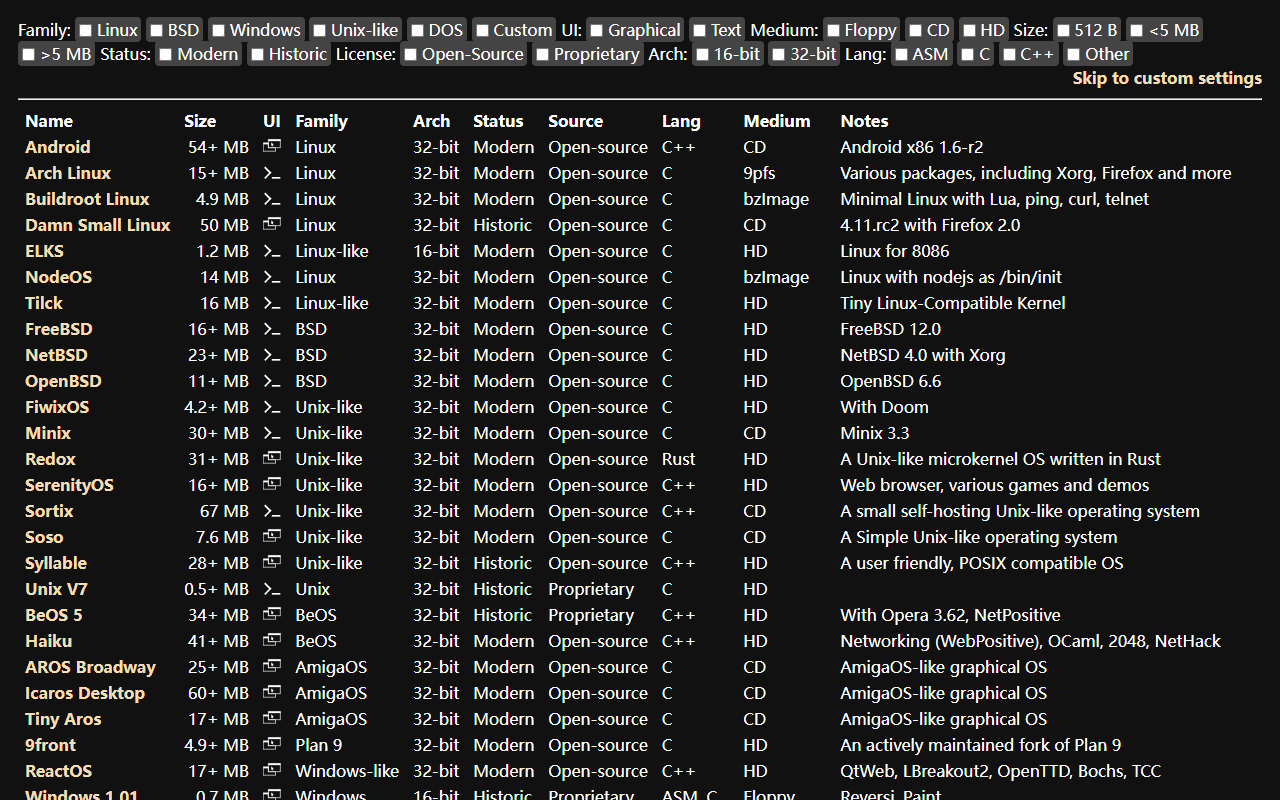
Task: Click the Size column header
Action: pyautogui.click(x=200, y=121)
